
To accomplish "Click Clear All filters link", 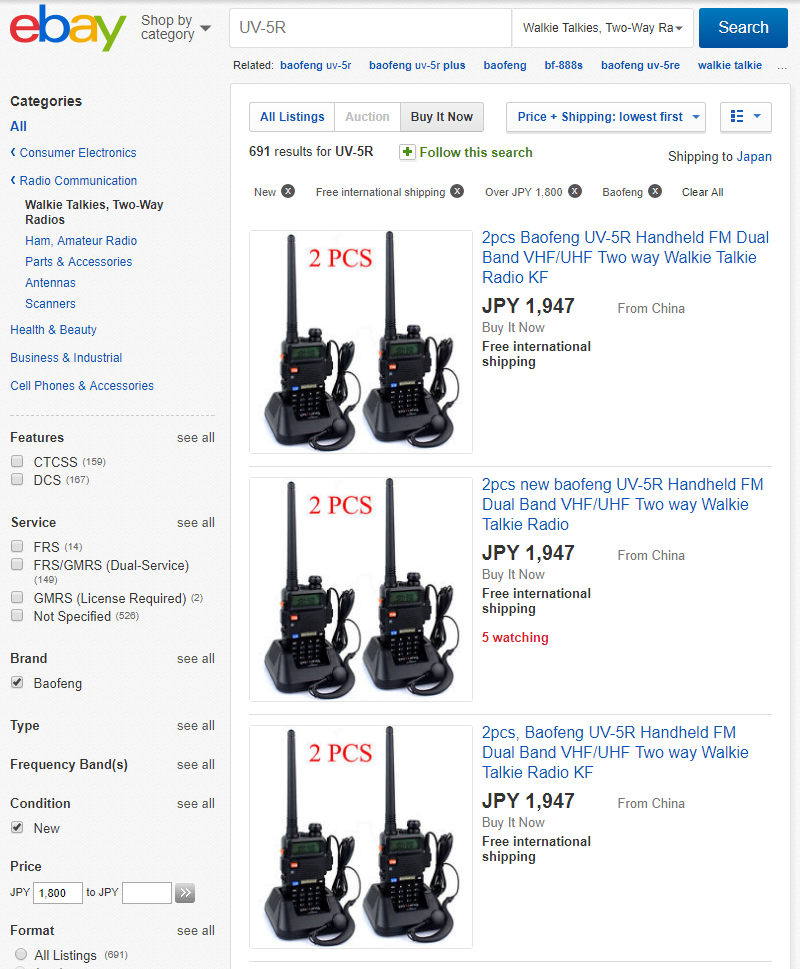I will tap(702, 192).
